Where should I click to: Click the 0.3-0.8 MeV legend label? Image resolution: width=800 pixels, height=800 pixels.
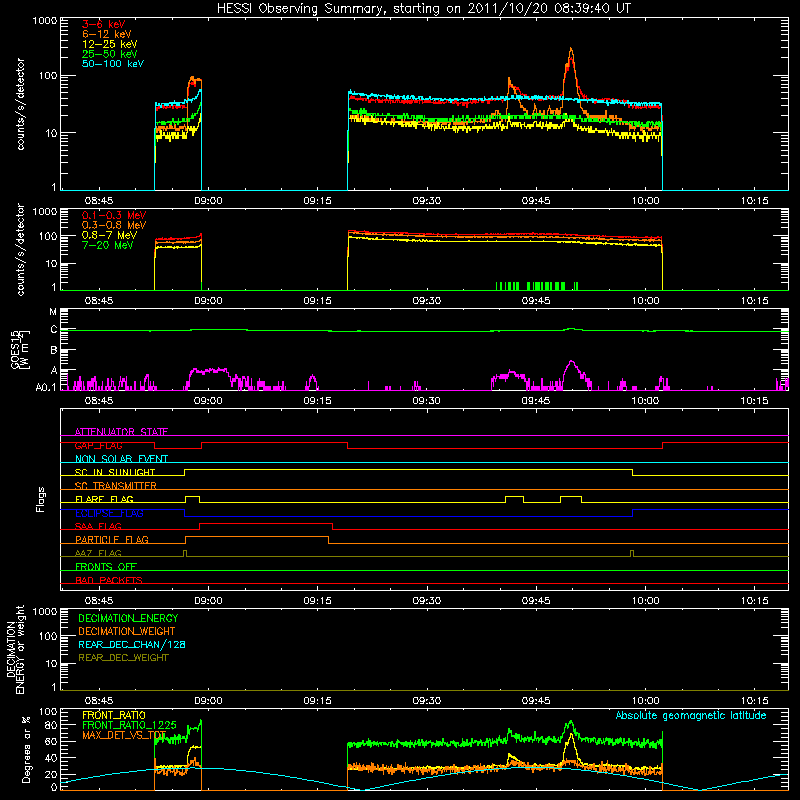(x=114, y=225)
